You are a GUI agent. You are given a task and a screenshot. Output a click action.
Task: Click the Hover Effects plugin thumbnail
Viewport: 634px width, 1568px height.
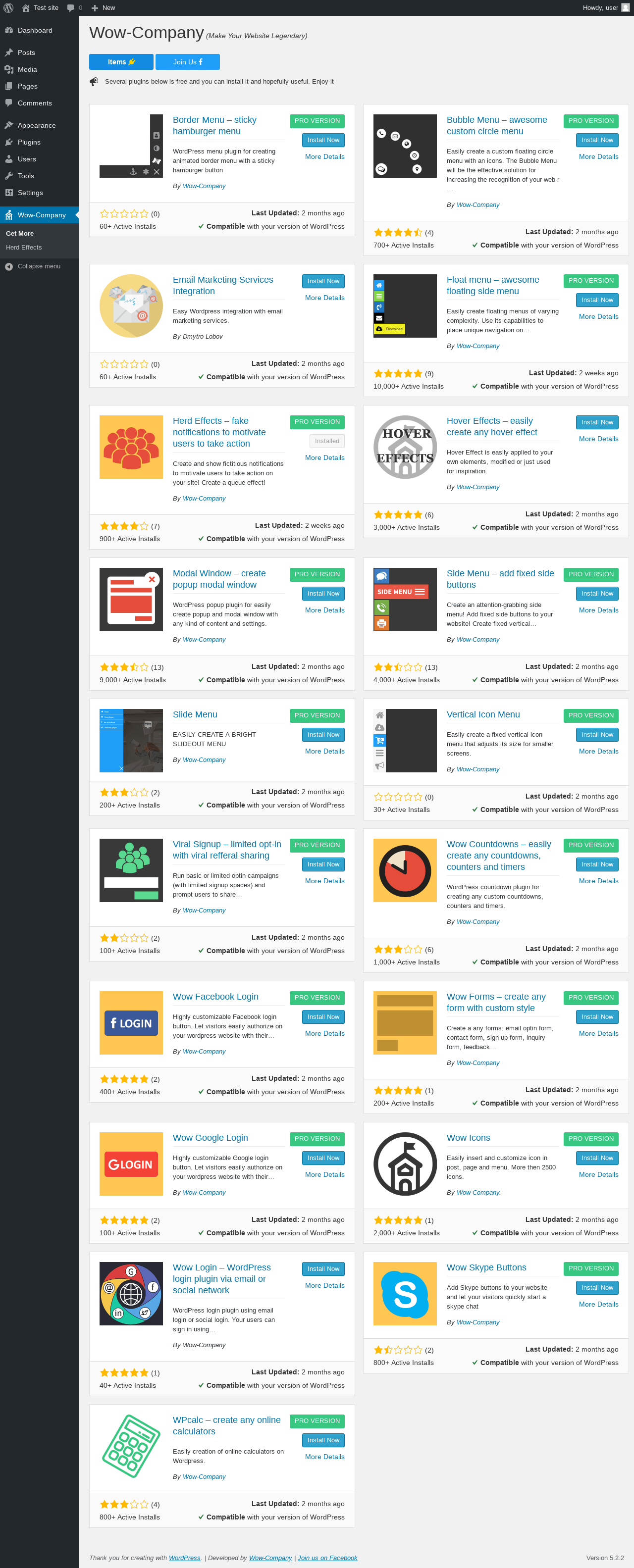tap(405, 448)
